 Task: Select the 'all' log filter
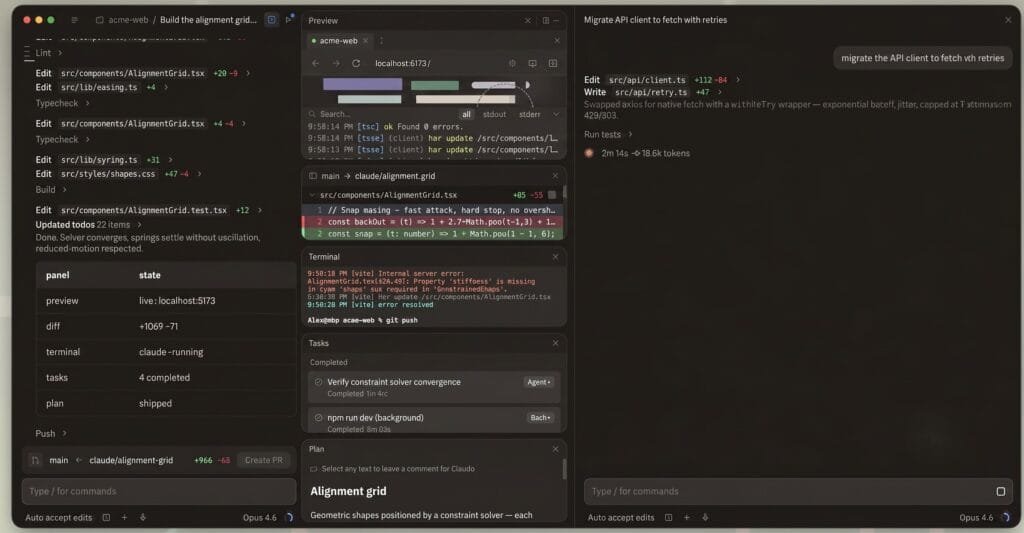pyautogui.click(x=466, y=114)
